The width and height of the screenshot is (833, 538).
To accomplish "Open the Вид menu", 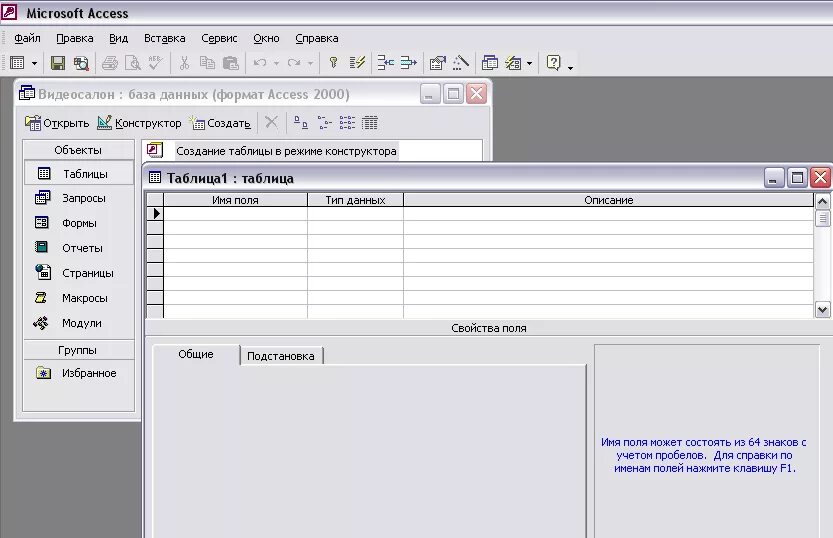I will pos(118,38).
